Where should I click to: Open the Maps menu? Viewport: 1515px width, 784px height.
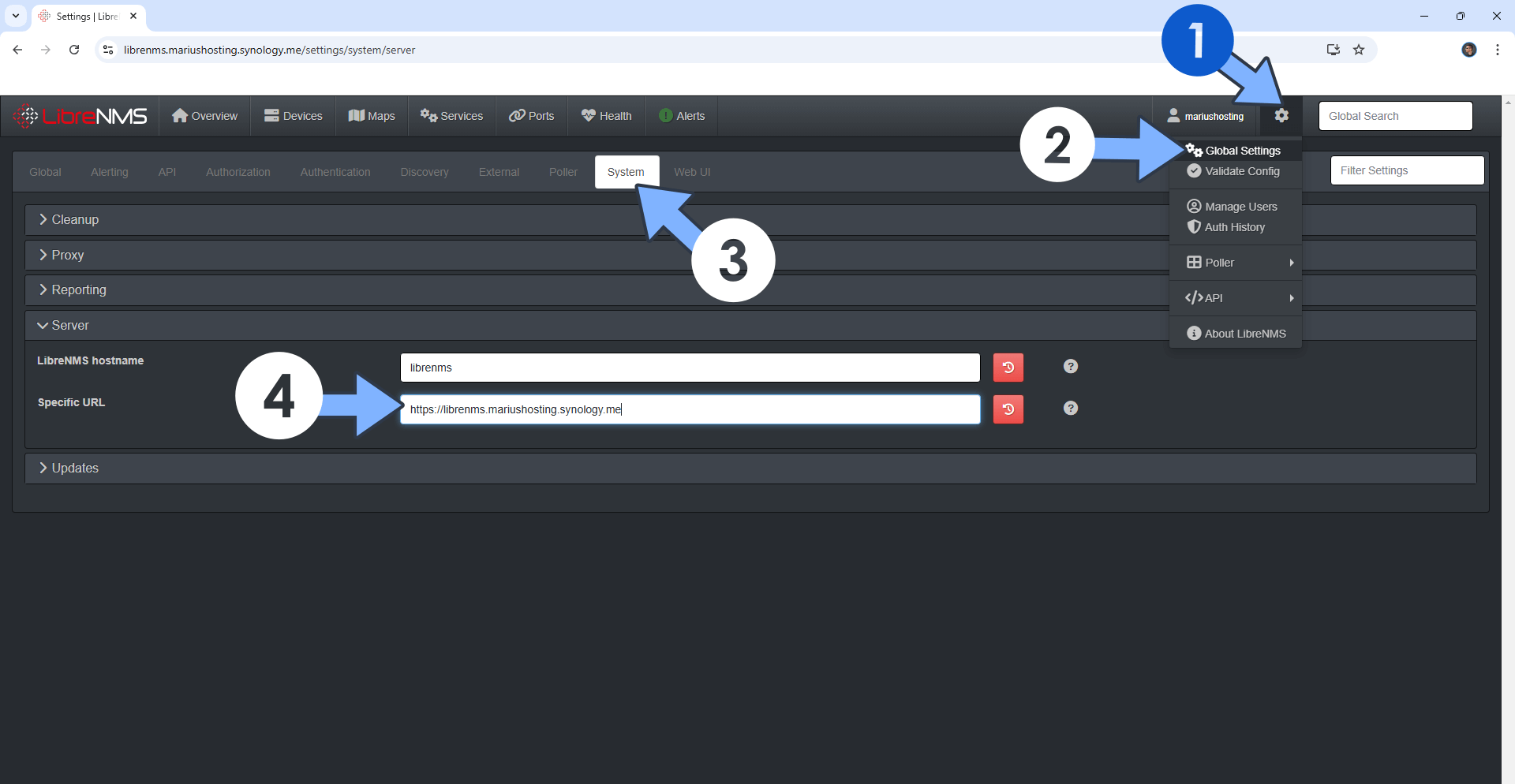(372, 116)
